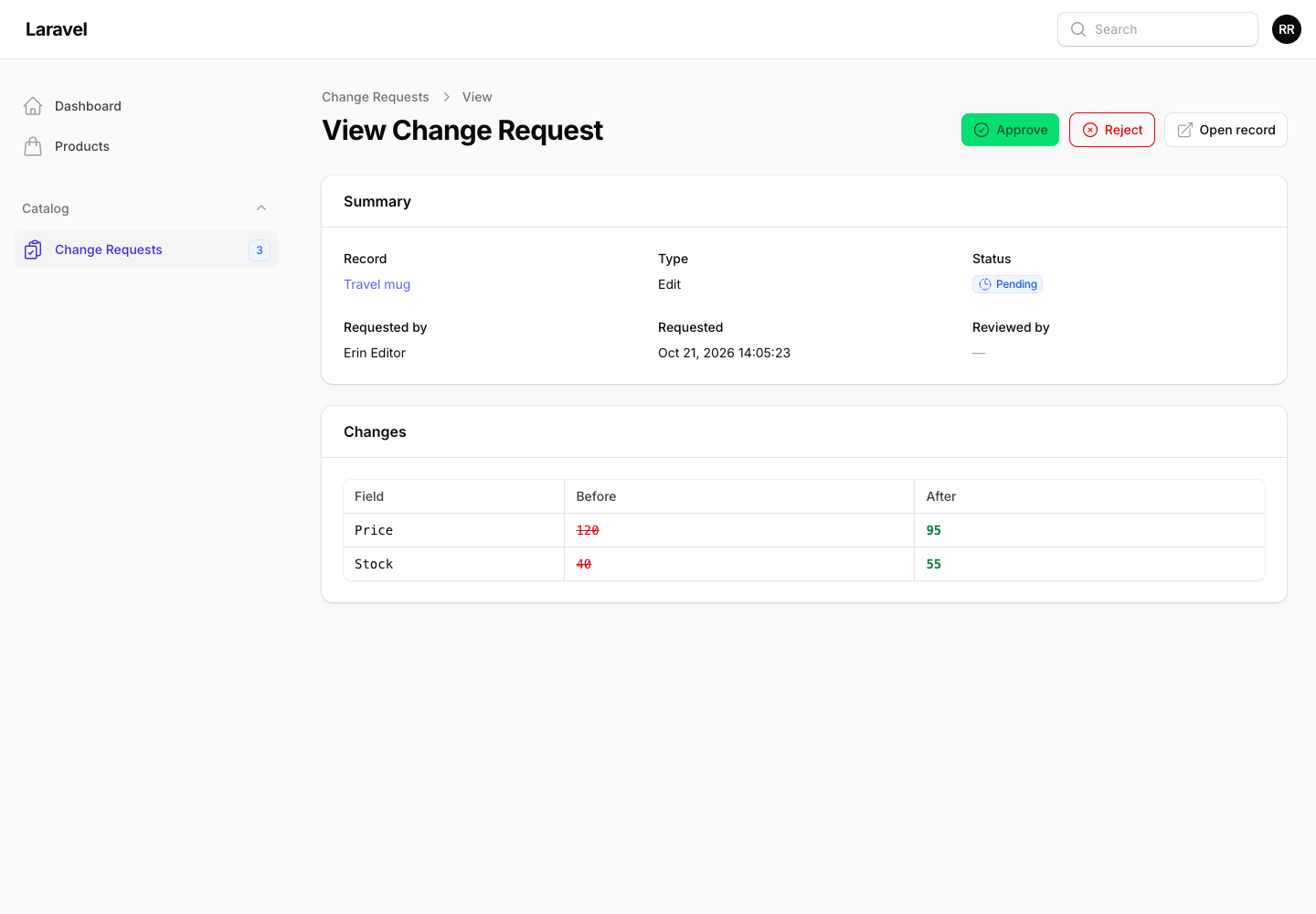Click the checkmark icon on Approve
1316x914 pixels.
click(x=982, y=130)
